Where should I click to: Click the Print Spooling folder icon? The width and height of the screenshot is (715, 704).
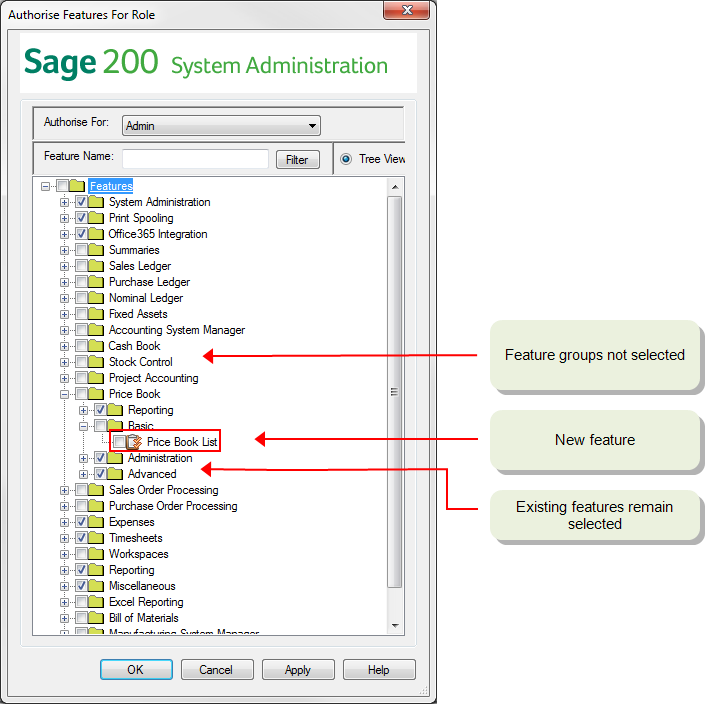(96, 217)
